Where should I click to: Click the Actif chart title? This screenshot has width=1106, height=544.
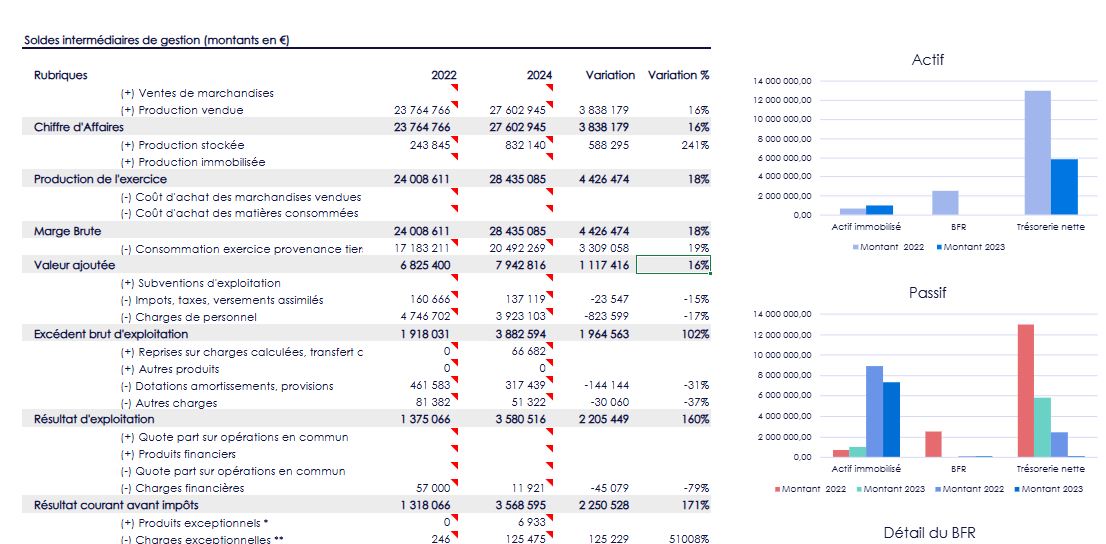pyautogui.click(x=927, y=60)
